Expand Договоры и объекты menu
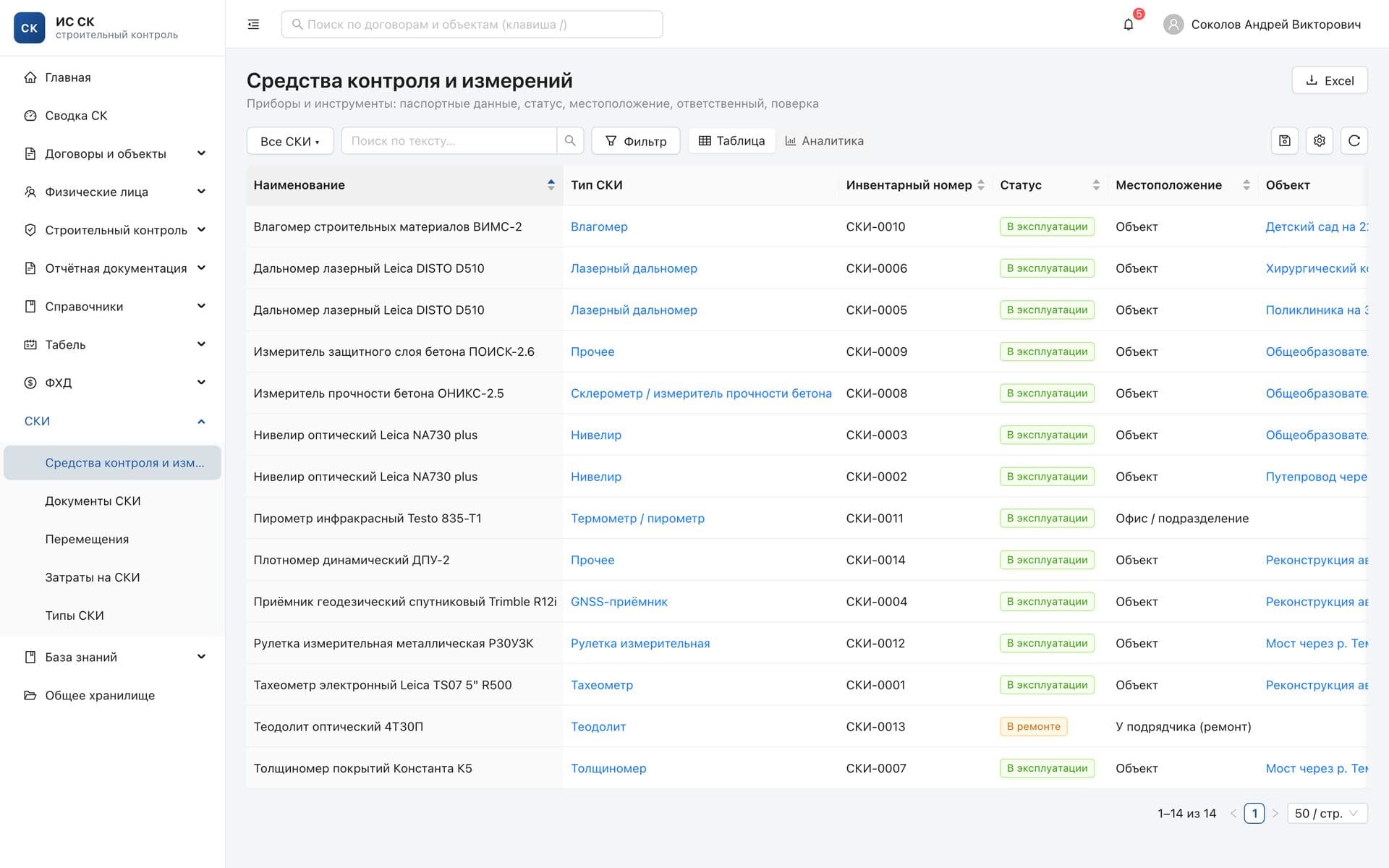 point(112,154)
